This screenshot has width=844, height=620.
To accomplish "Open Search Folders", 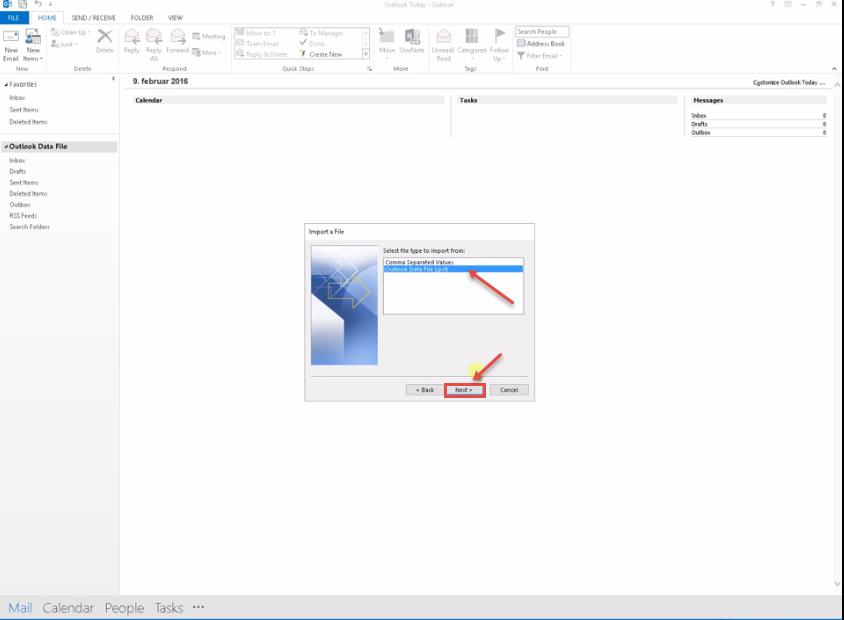I will [29, 227].
